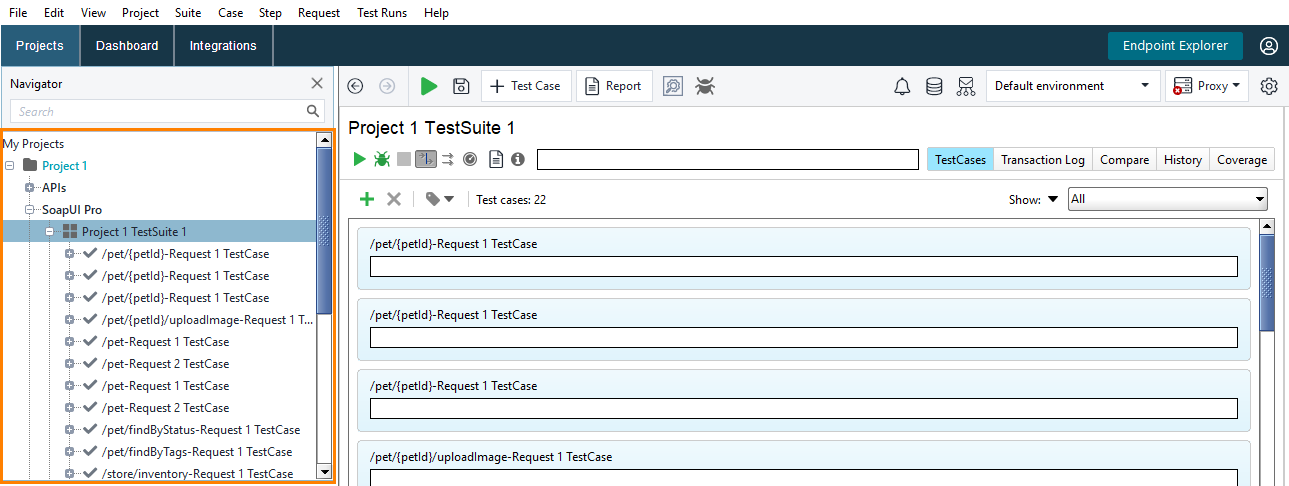The height and width of the screenshot is (486, 1289).
Task: Open Default environment dropdown
Action: (1073, 86)
